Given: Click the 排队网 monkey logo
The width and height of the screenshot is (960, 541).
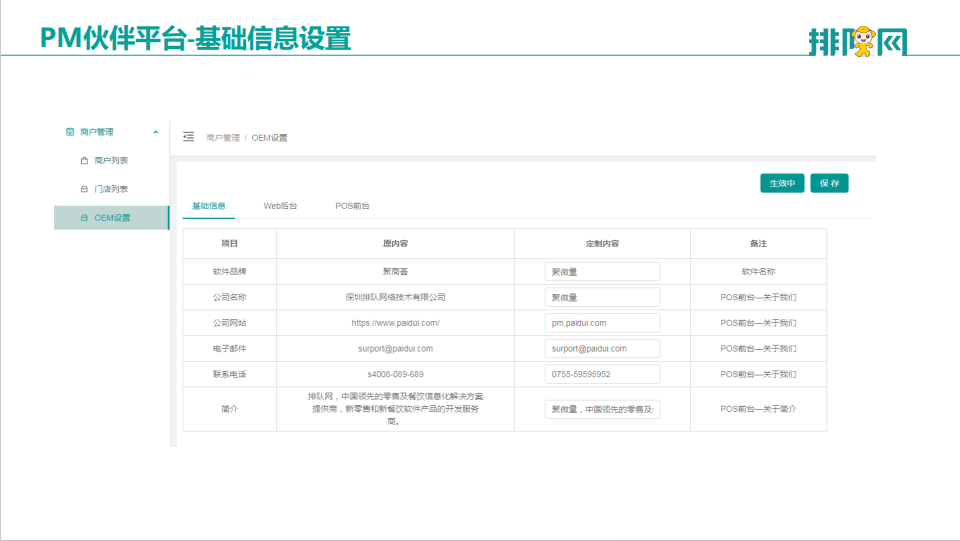Looking at the screenshot, I should (864, 41).
